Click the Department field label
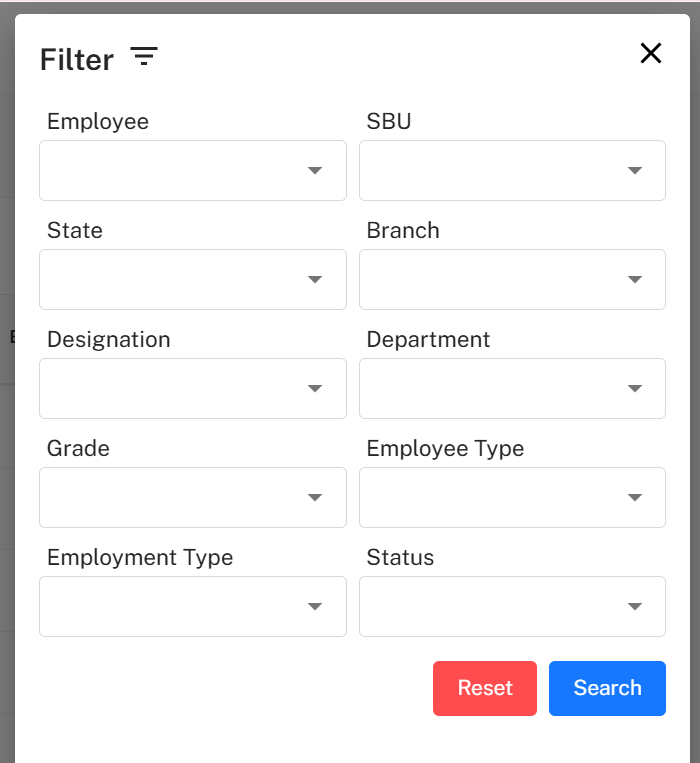 tap(428, 340)
